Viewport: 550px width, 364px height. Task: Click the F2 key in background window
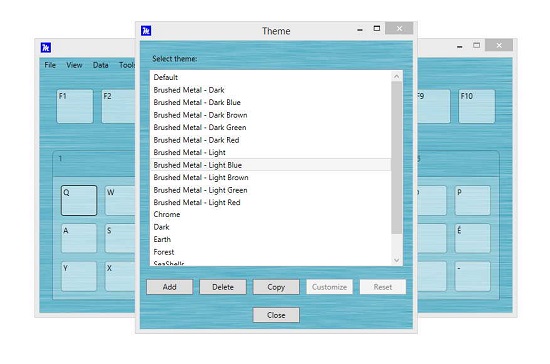click(119, 106)
